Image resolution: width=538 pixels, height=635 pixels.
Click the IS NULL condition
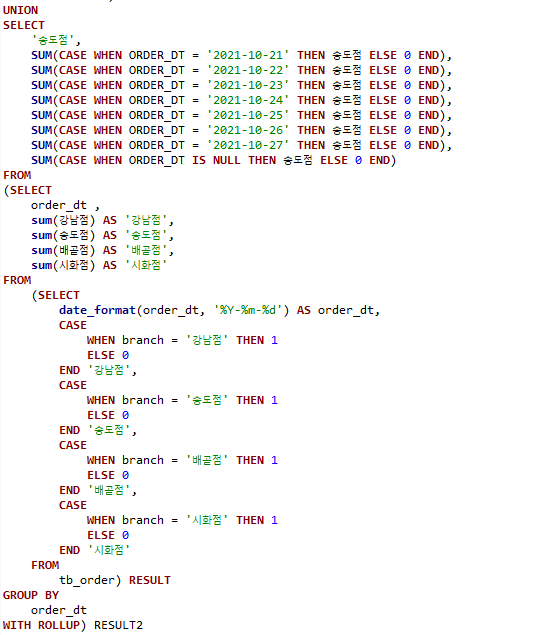point(216,160)
